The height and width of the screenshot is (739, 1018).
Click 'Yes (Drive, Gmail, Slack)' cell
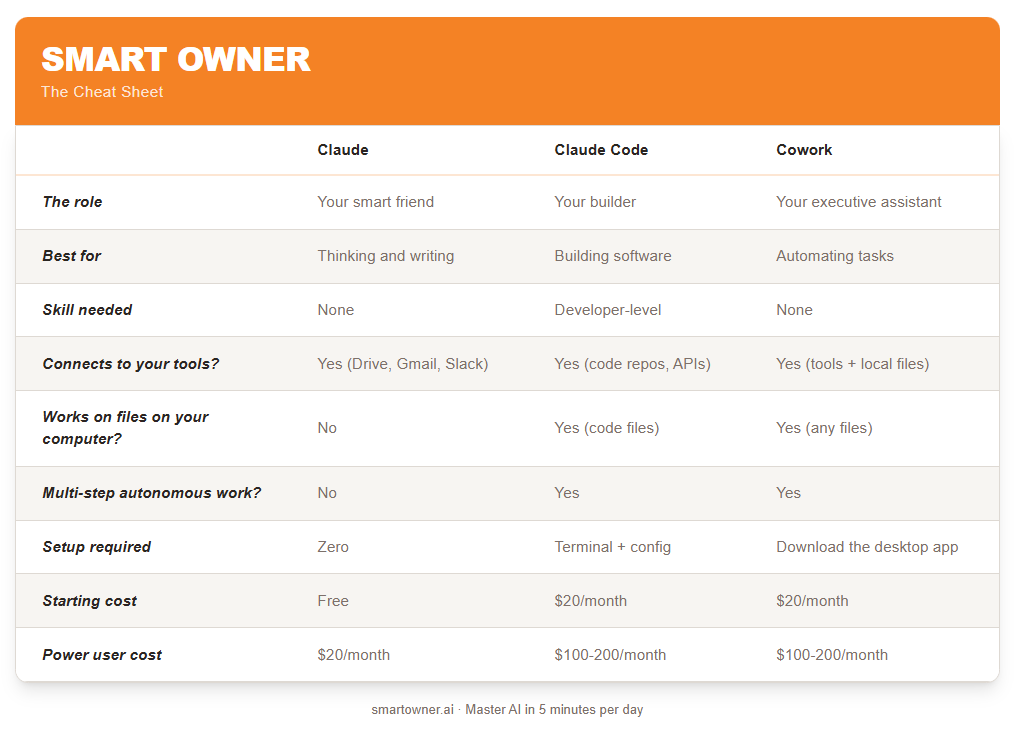(x=403, y=364)
